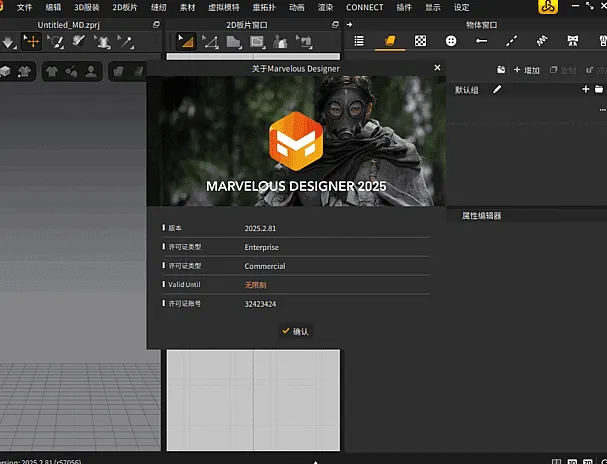Open the 文件 menu
The height and width of the screenshot is (464, 607).
(x=24, y=7)
